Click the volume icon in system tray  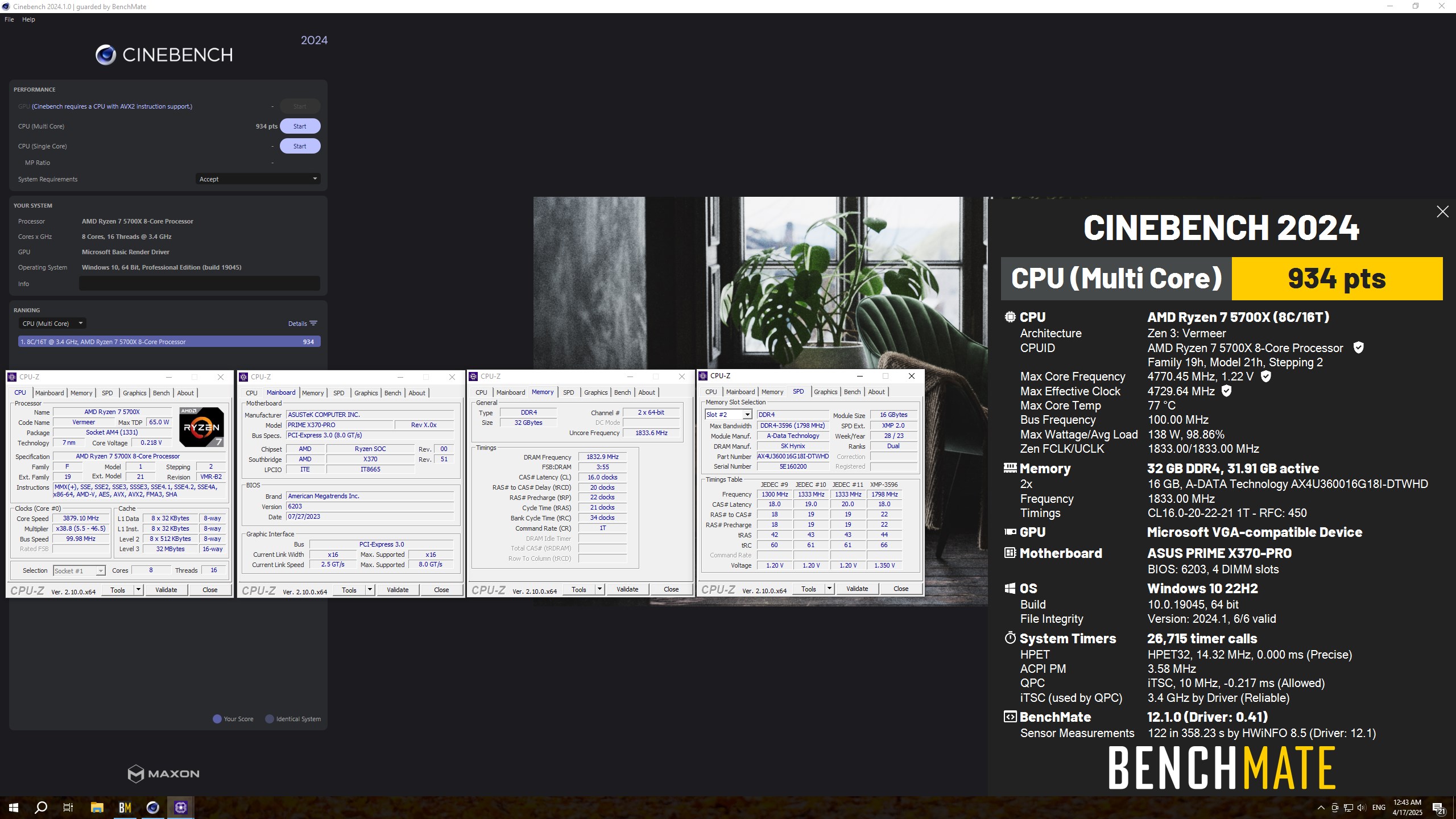click(1361, 808)
